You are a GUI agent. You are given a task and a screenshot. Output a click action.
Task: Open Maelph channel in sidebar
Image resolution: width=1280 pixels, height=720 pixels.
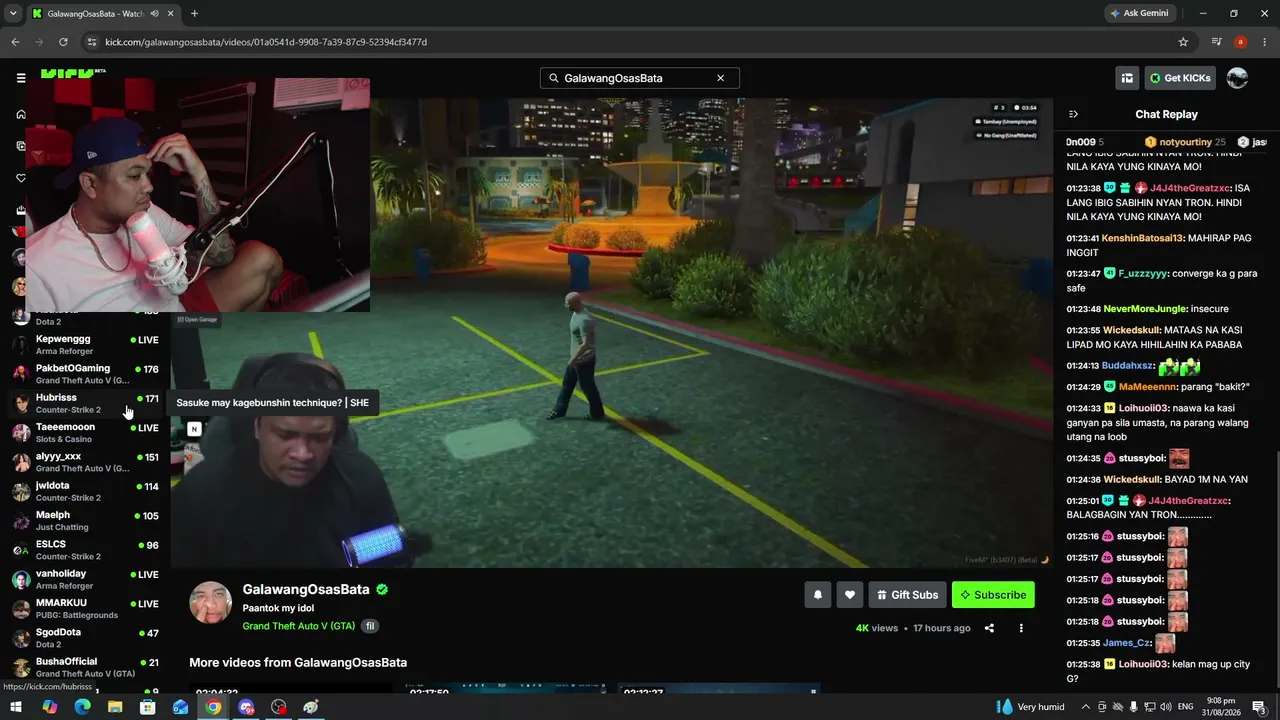(85, 521)
